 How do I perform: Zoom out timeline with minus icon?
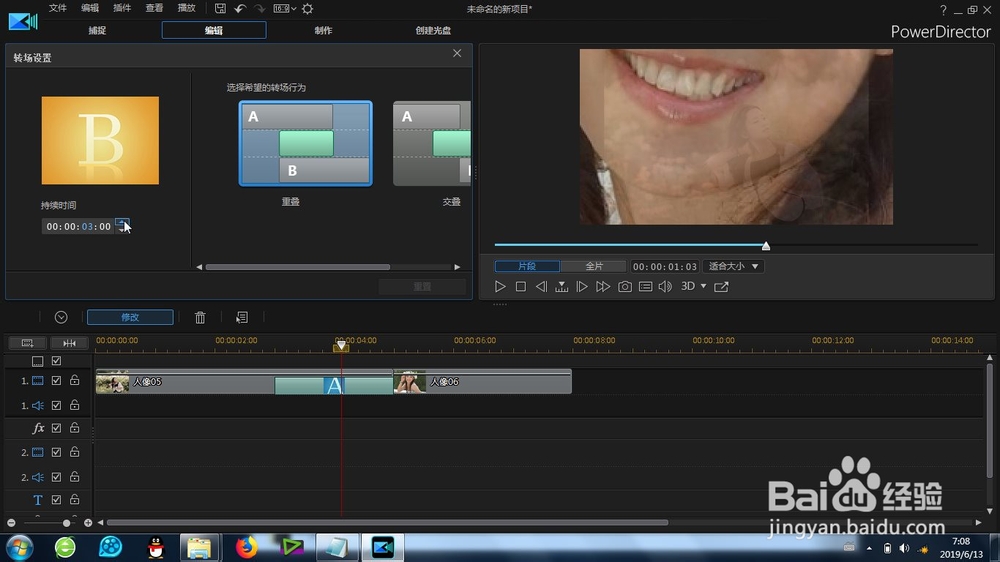pos(11,523)
